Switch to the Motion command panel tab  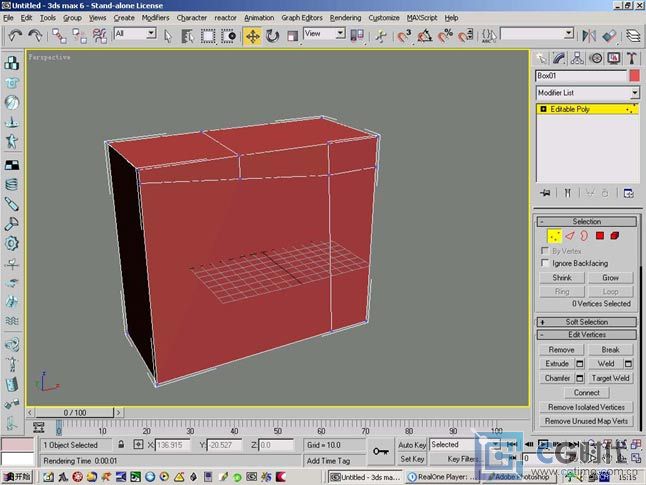(x=596, y=58)
